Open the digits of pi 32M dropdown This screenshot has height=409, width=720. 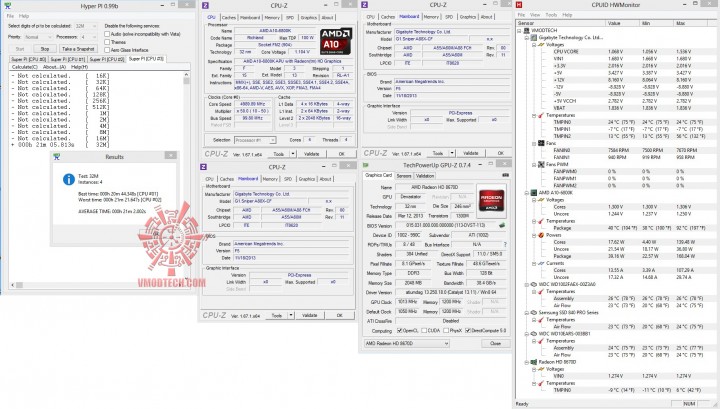pyautogui.click(x=86, y=26)
